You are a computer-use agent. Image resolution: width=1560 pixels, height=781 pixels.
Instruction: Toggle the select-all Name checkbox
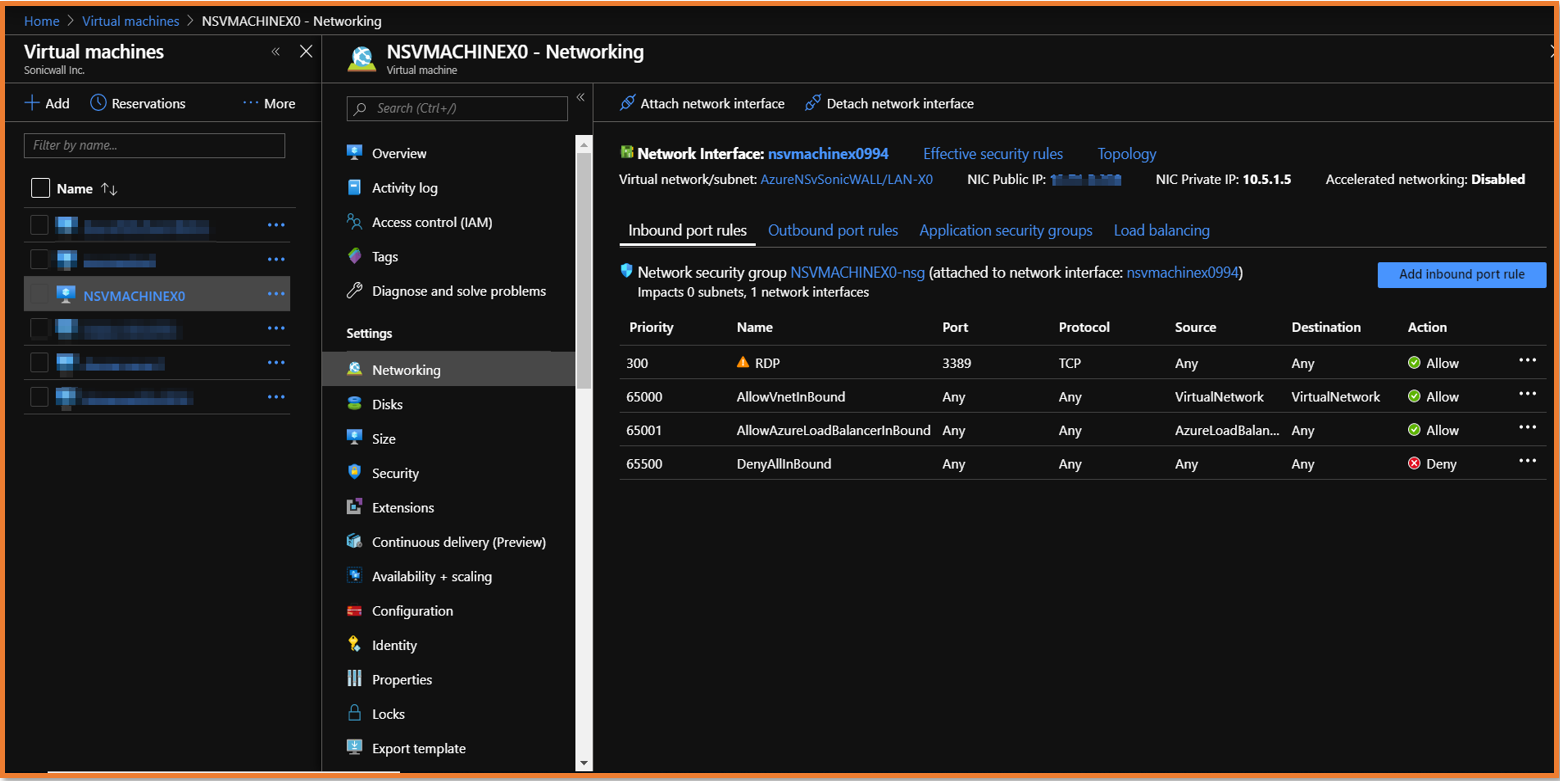click(40, 188)
